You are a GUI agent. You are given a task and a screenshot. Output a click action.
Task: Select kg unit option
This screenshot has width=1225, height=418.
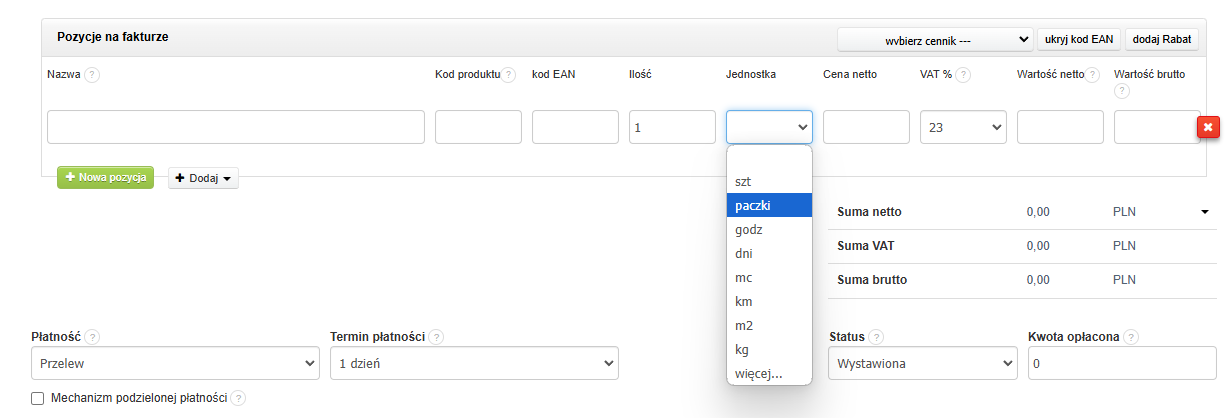coord(769,350)
